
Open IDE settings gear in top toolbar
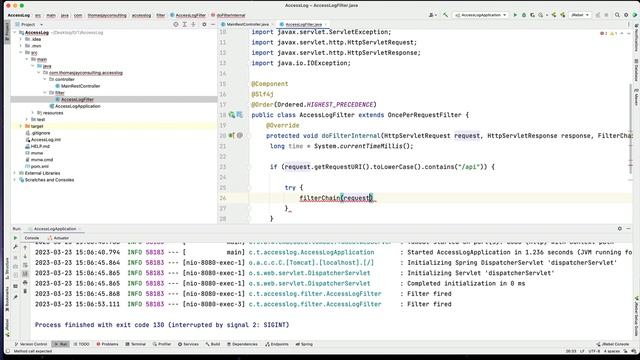(626, 15)
